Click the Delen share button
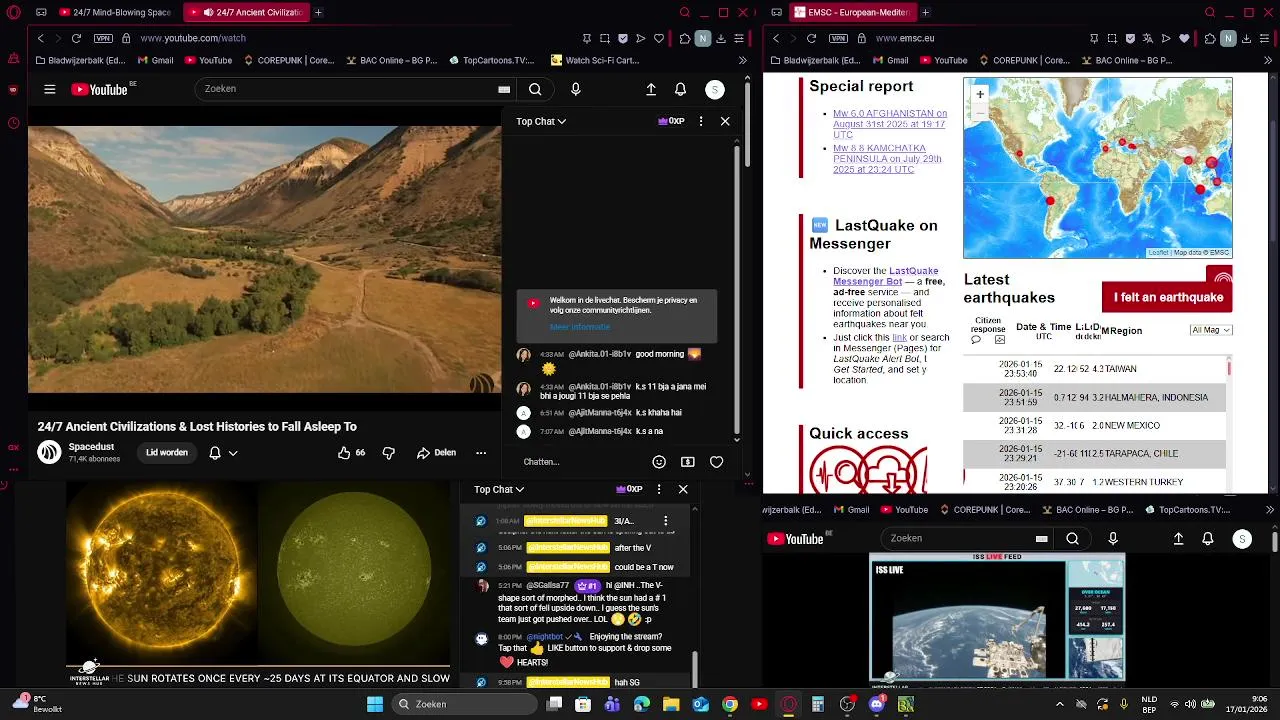 click(x=436, y=453)
